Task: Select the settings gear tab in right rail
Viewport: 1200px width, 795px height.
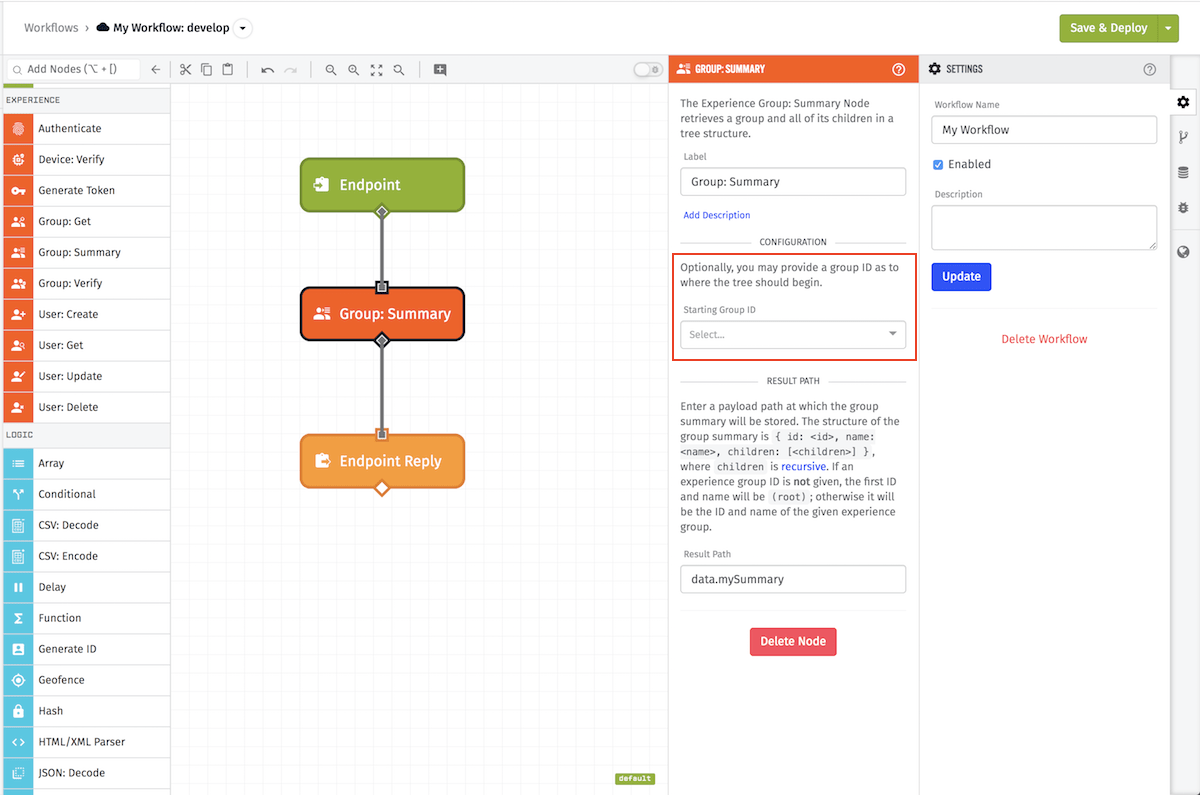Action: [1184, 102]
